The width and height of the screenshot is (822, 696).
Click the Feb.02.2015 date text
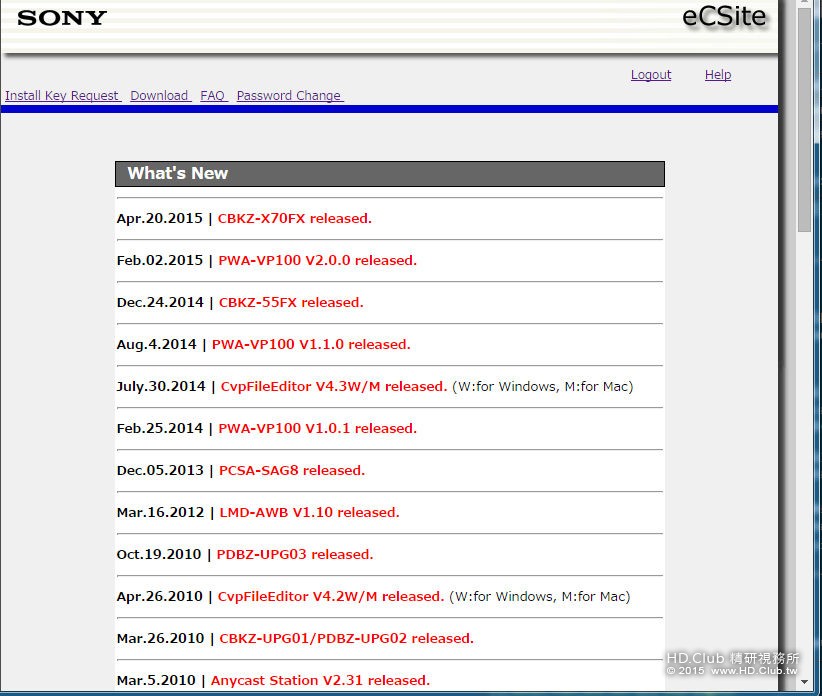(x=159, y=260)
